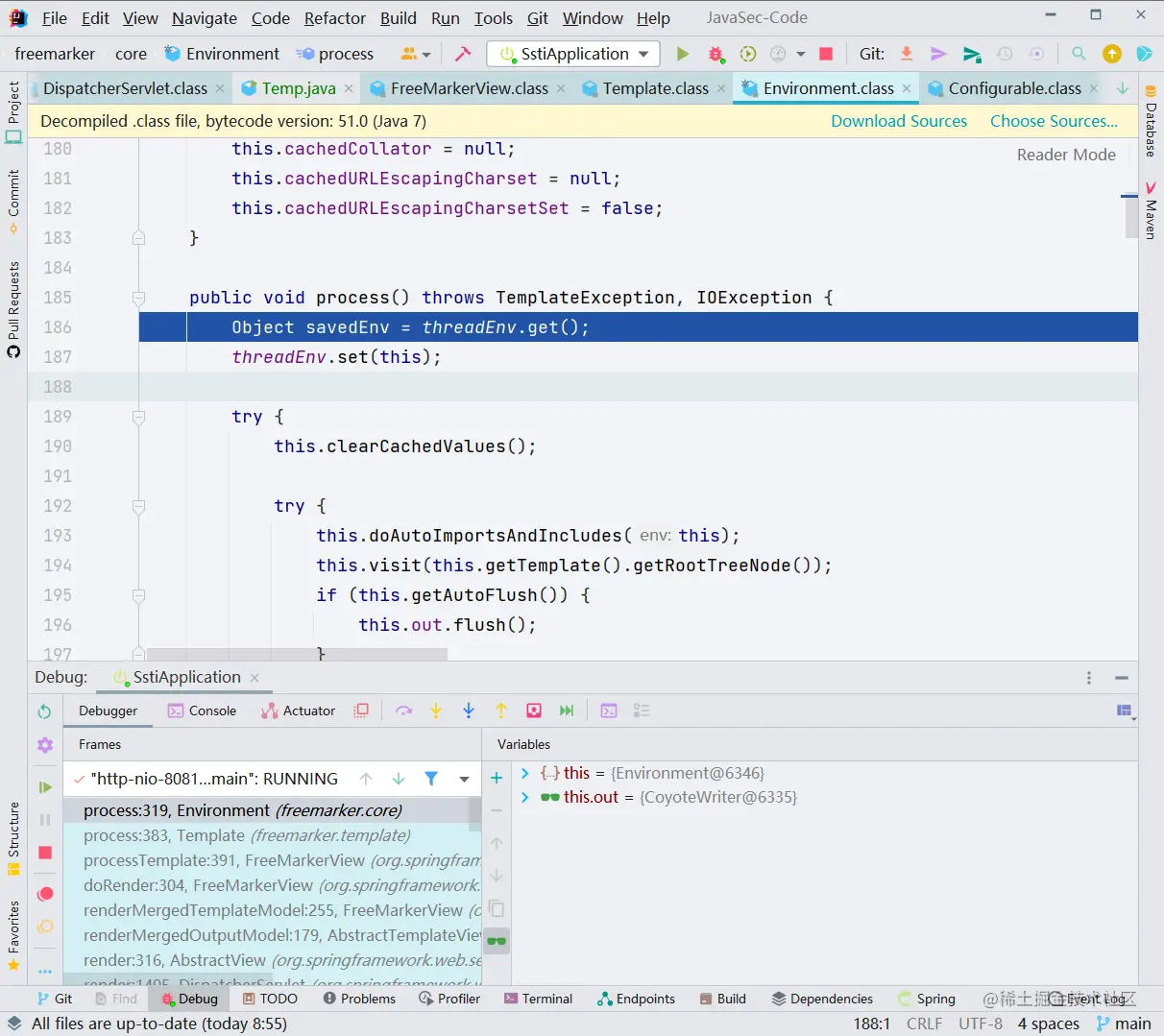Switch to FreeMarkerView.class tab
Screen dimensions: 1164x1036
click(x=470, y=88)
